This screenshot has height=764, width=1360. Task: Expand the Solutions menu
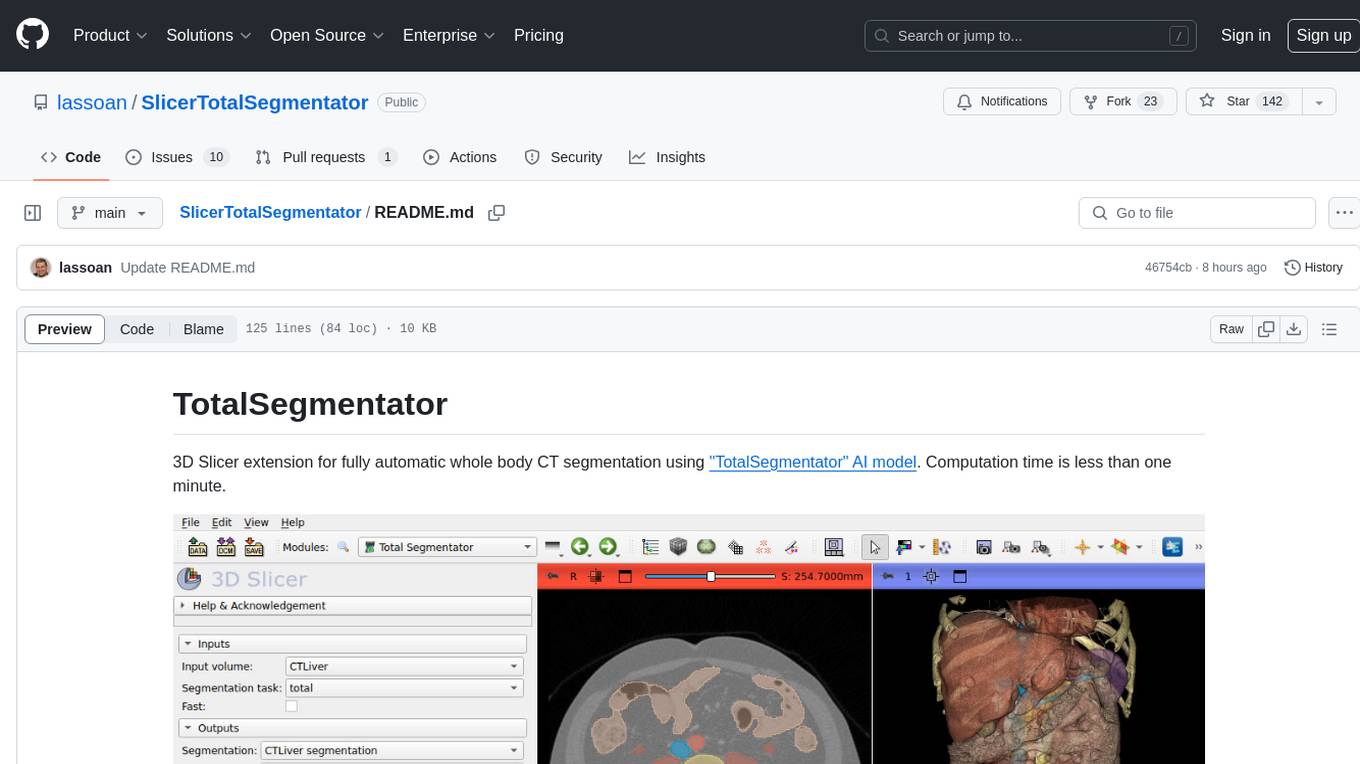point(208,35)
